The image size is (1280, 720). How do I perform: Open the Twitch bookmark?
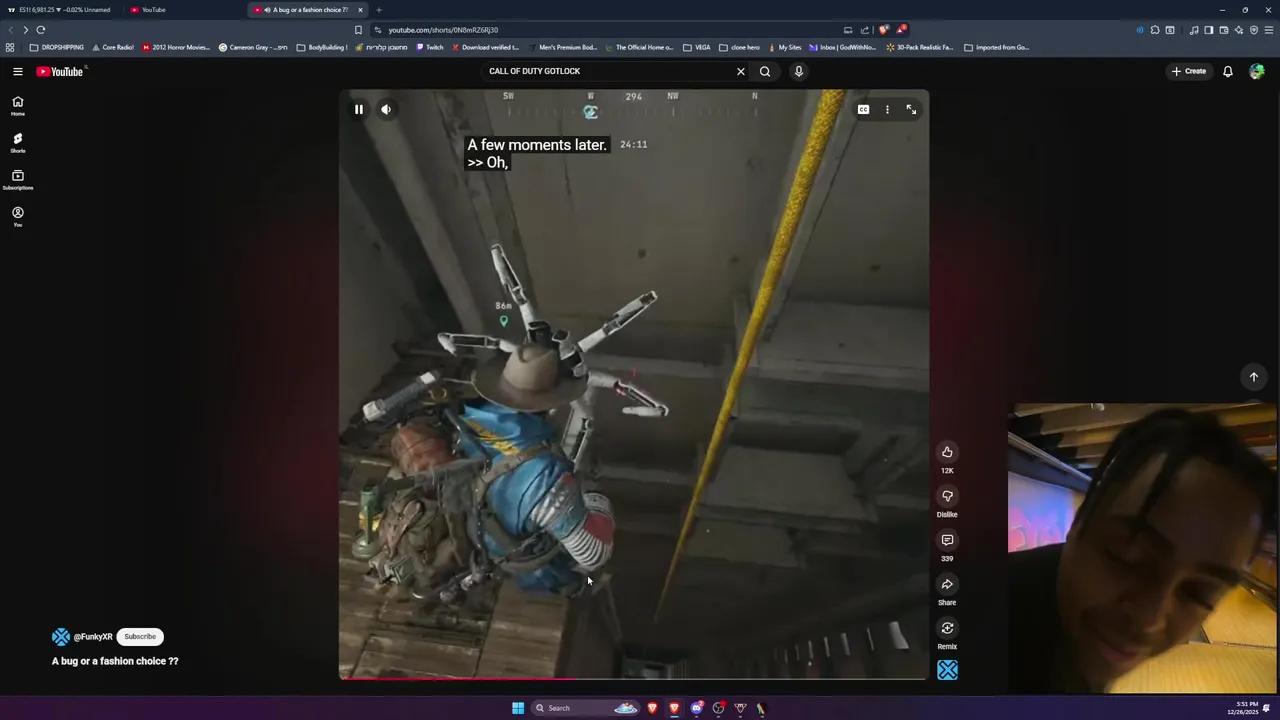pos(430,47)
